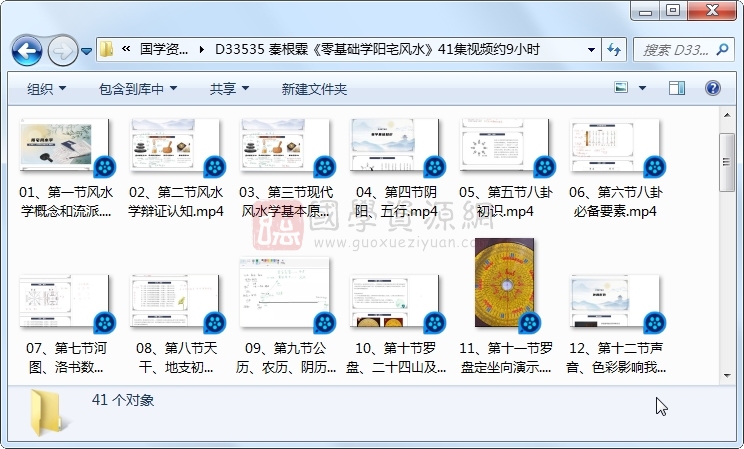Click the Forward navigation arrow
Screen dimensions: 744x449
click(62, 50)
